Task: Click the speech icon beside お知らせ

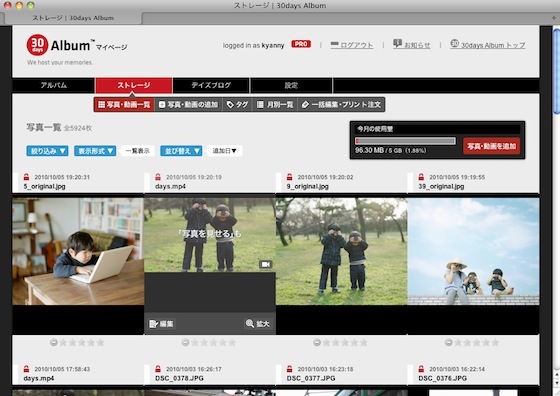Action: 397,44
